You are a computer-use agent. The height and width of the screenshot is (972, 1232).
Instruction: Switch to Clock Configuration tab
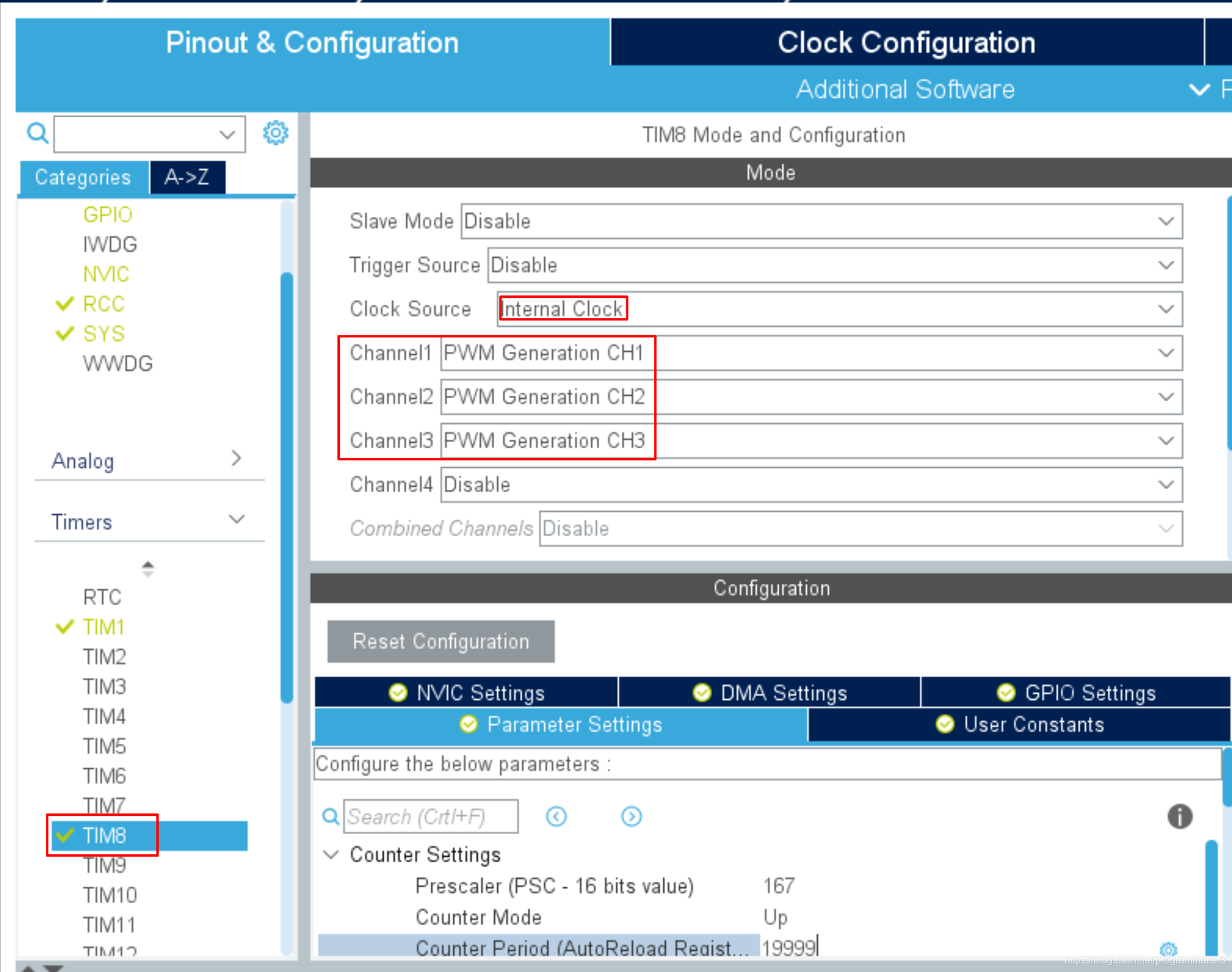(907, 43)
